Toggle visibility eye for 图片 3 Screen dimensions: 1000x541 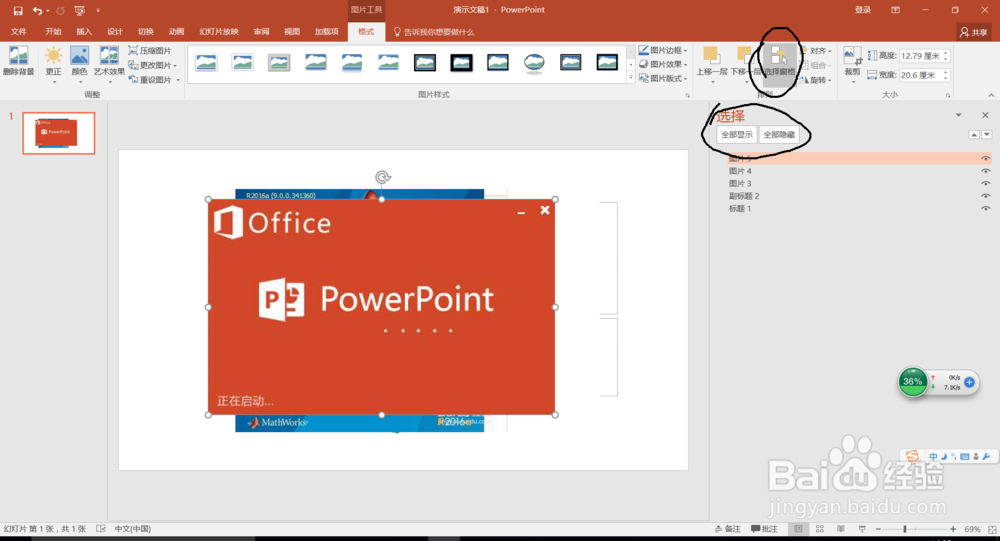[985, 184]
